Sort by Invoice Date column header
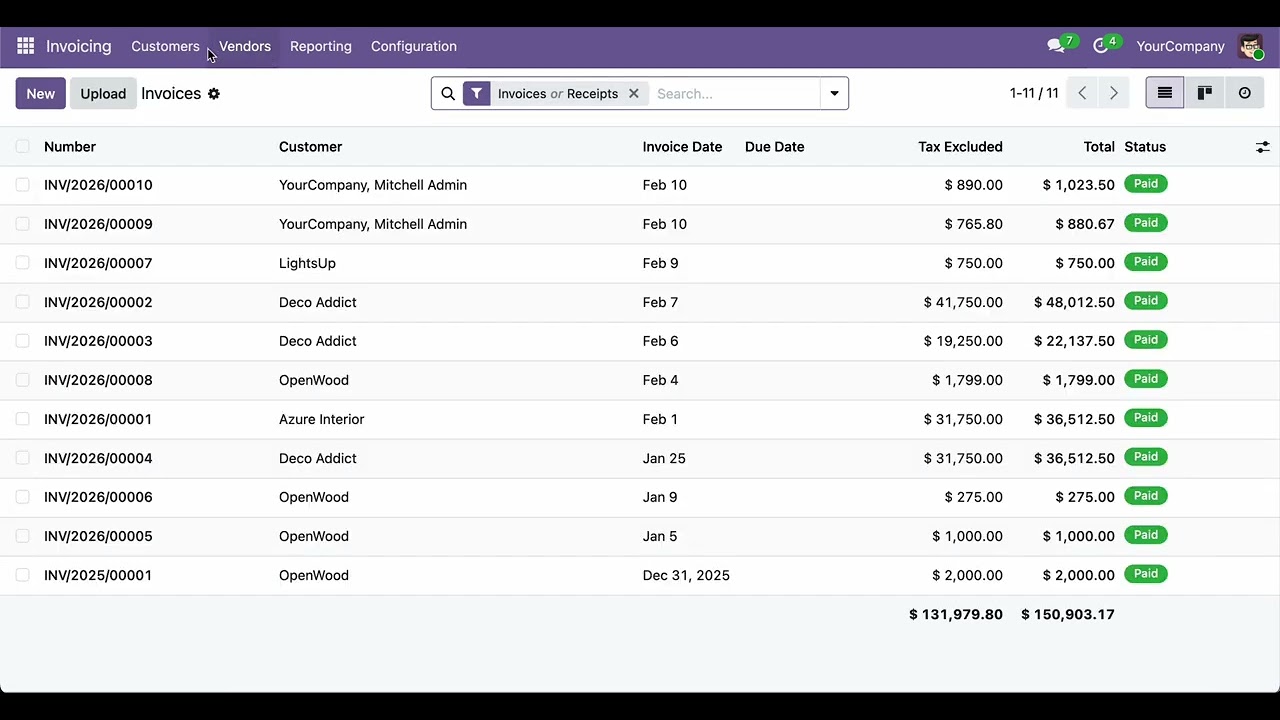The image size is (1280, 720). pos(682,147)
